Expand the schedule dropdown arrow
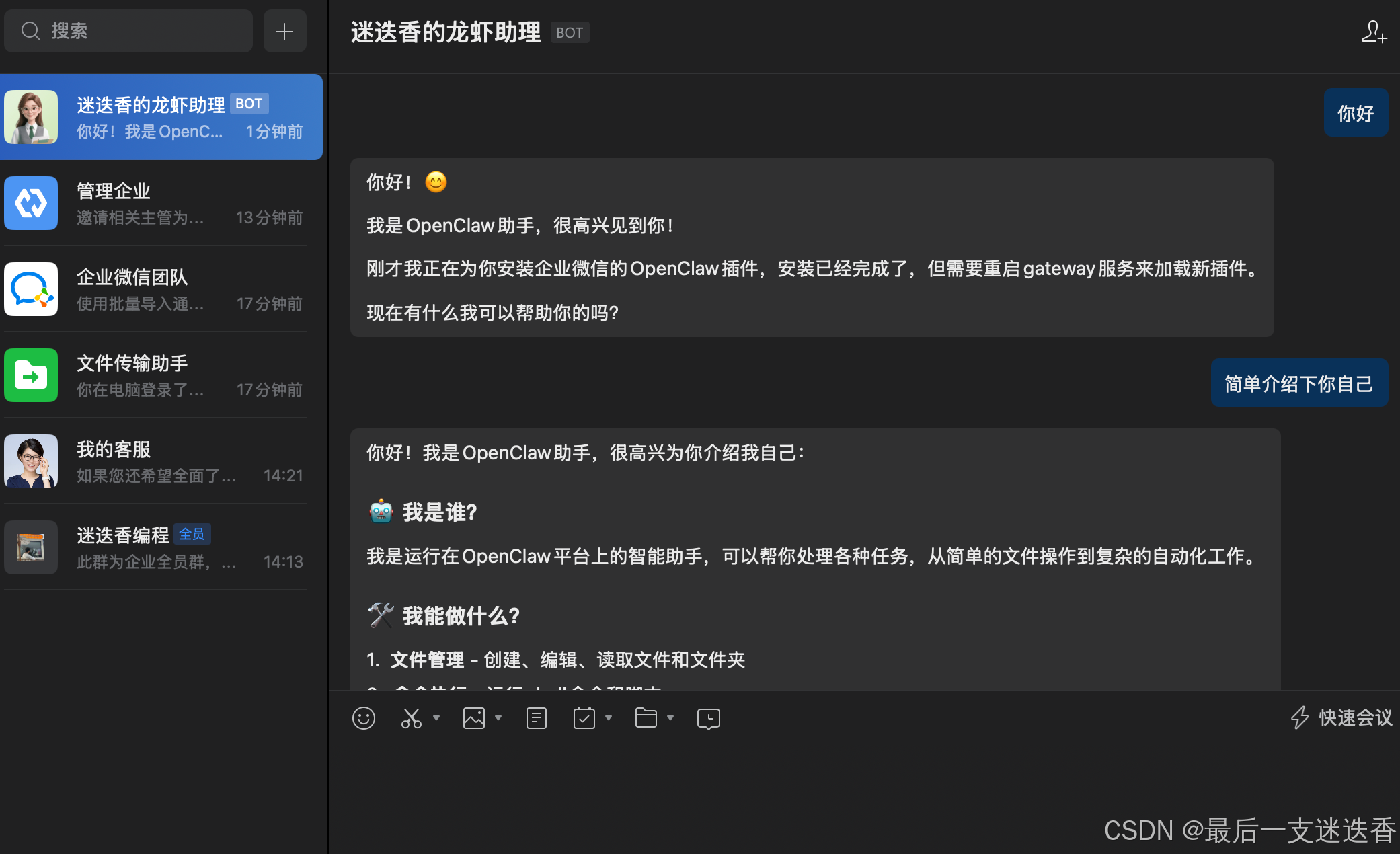1400x854 pixels. pos(609,718)
